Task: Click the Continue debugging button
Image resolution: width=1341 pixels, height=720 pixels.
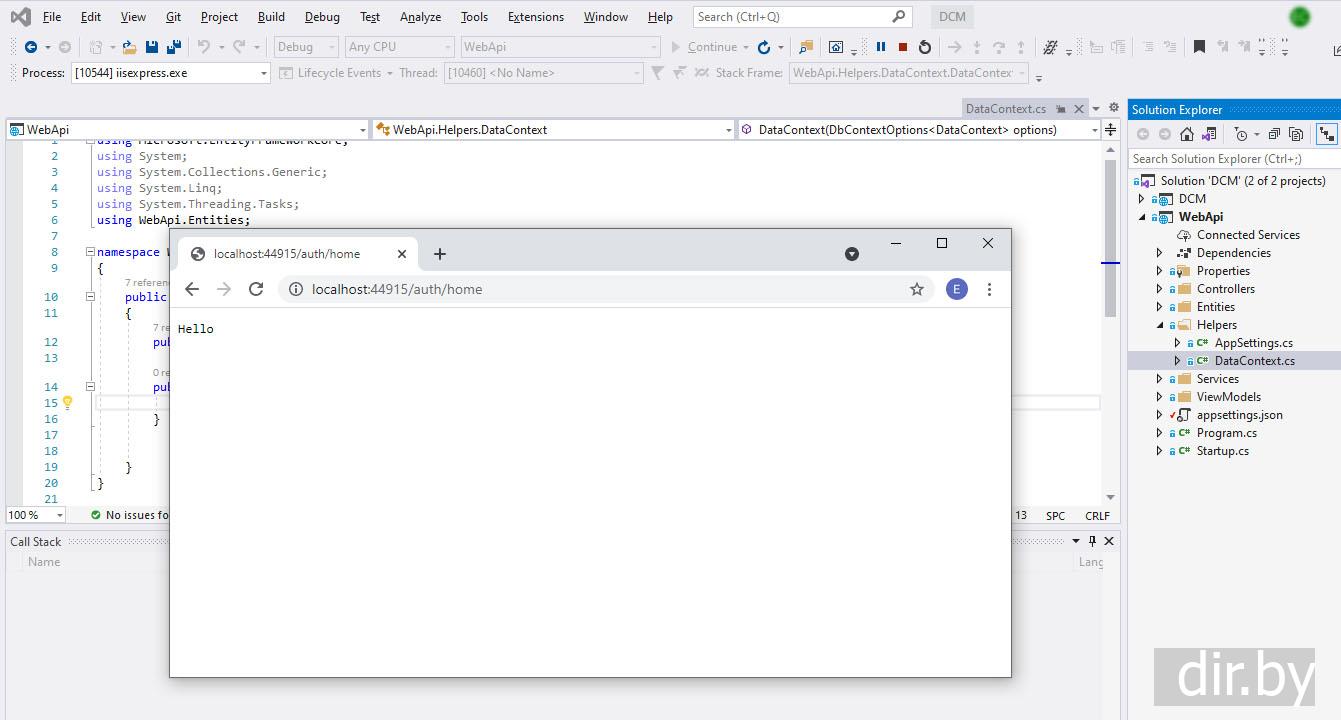Action: click(x=704, y=47)
